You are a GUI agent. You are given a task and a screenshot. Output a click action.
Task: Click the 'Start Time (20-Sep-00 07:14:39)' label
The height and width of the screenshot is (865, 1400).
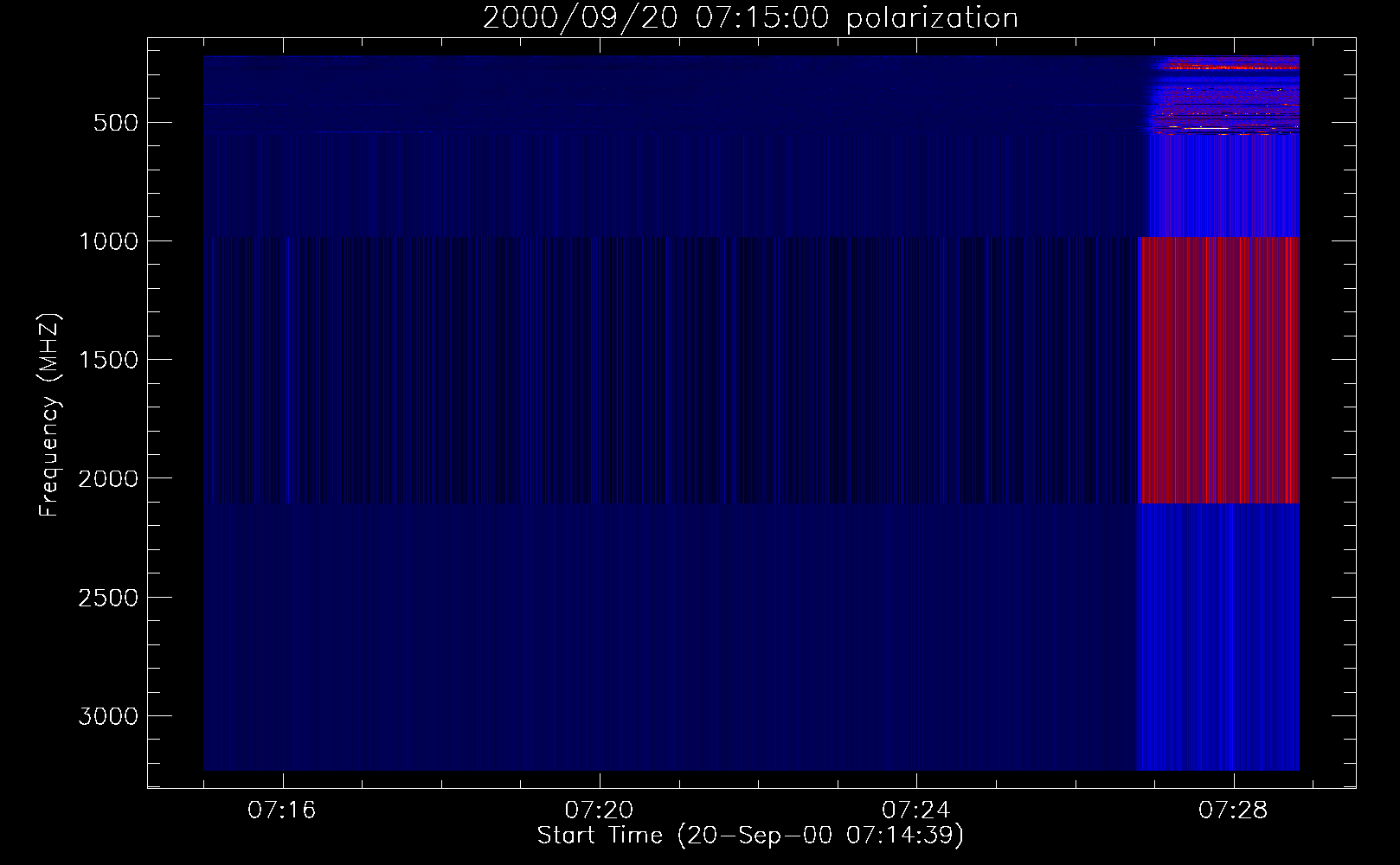[750, 836]
